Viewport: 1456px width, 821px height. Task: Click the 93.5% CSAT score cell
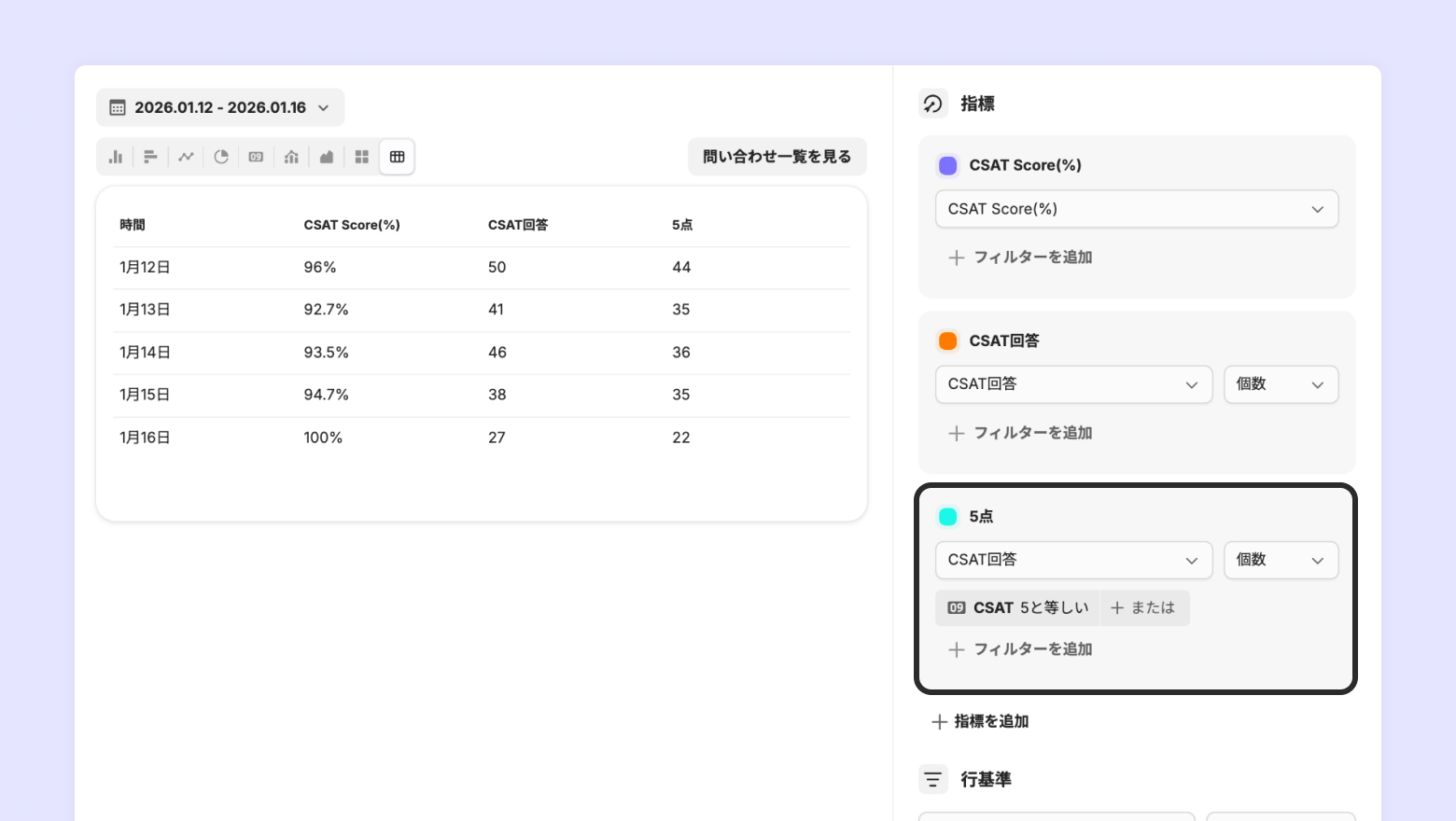click(x=326, y=353)
